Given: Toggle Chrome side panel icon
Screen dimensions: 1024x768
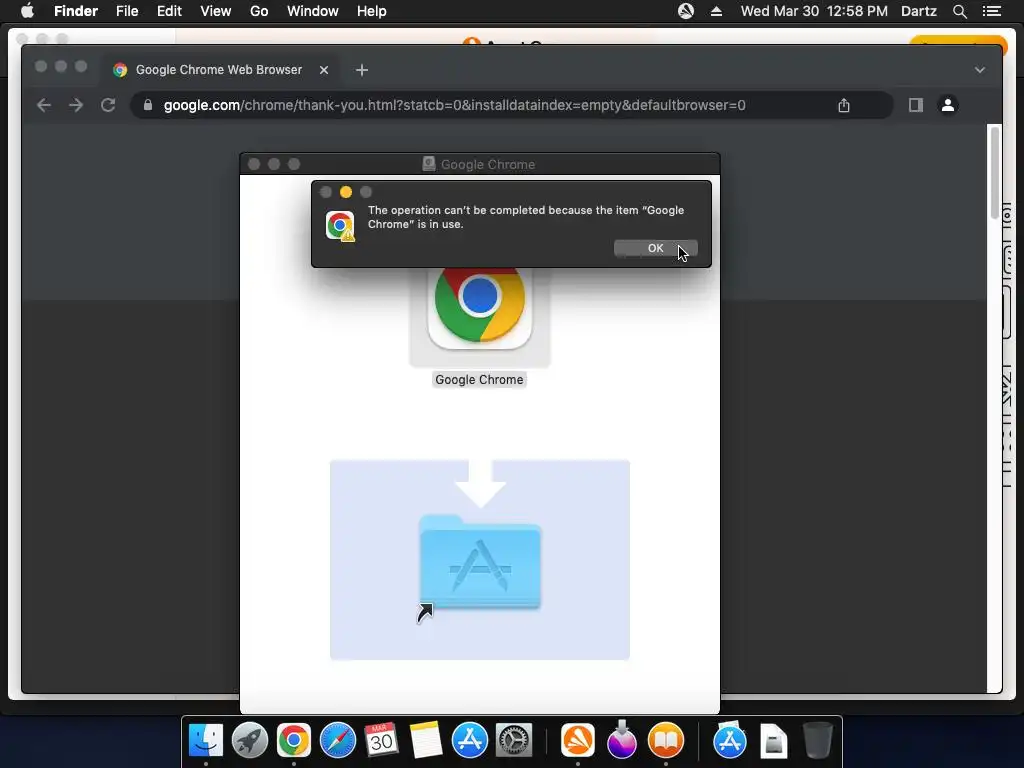Looking at the screenshot, I should (x=916, y=105).
